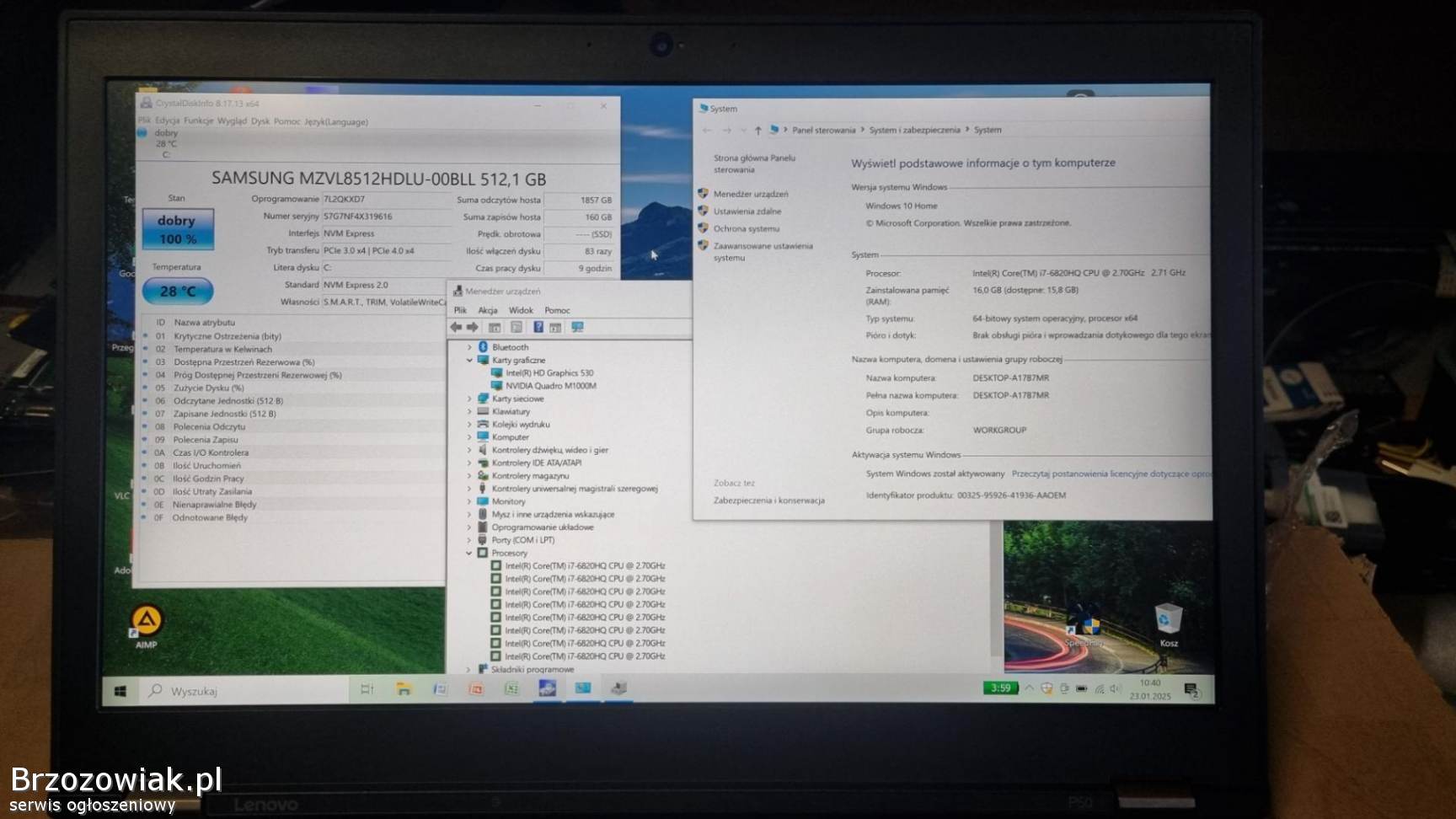The height and width of the screenshot is (819, 1456).
Task: Open the PowerPoint taskbar icon
Action: 475,689
